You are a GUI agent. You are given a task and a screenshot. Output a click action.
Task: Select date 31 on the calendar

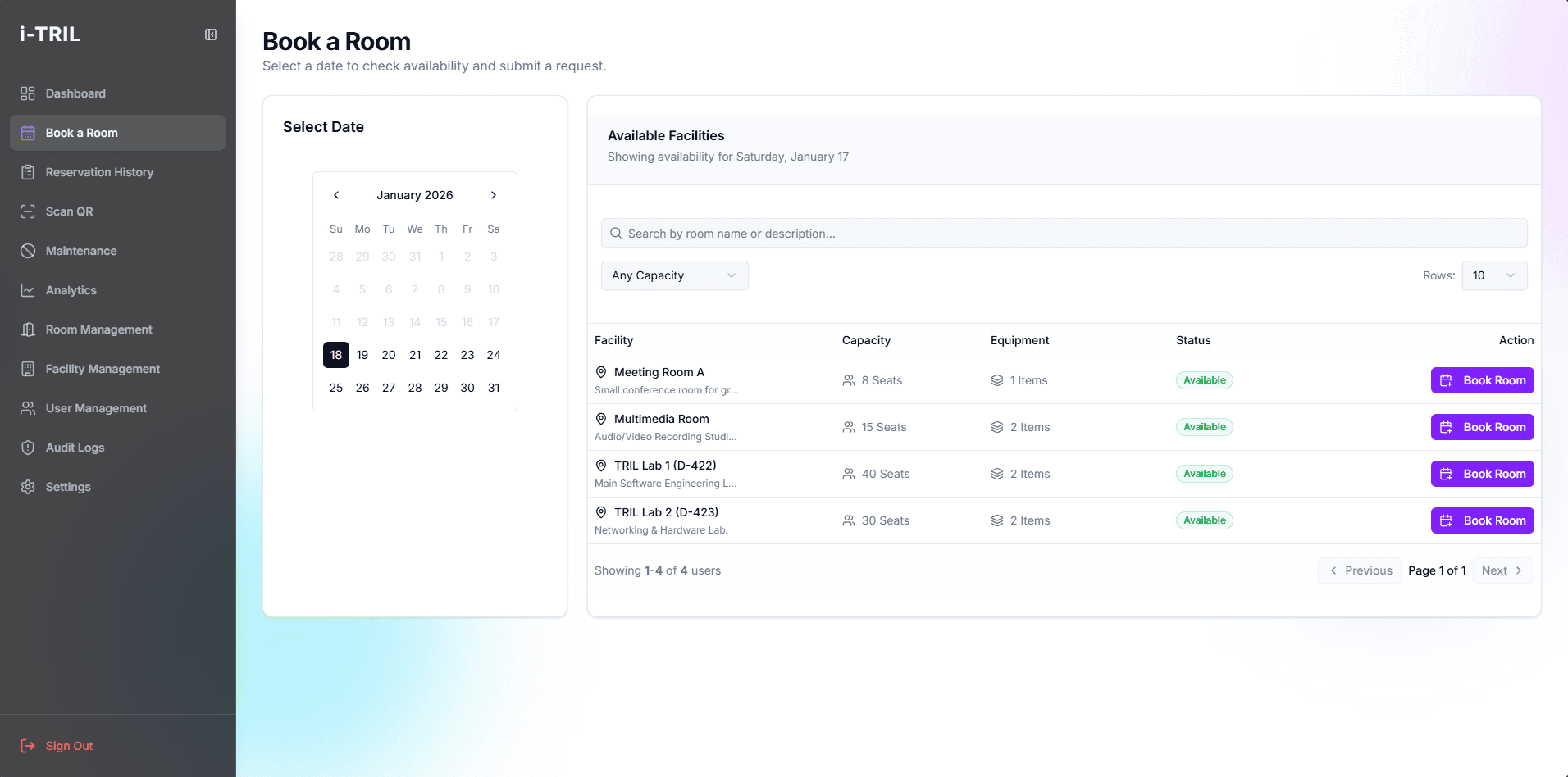[x=493, y=387]
